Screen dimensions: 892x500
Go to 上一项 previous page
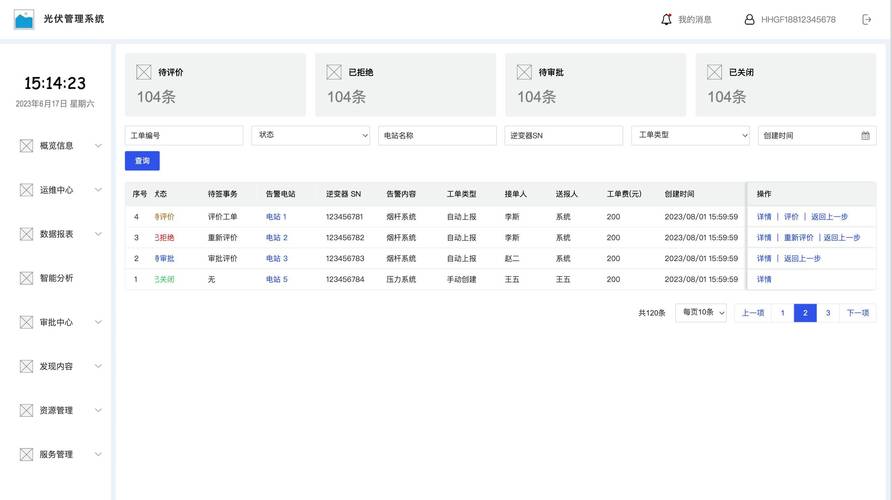click(753, 313)
